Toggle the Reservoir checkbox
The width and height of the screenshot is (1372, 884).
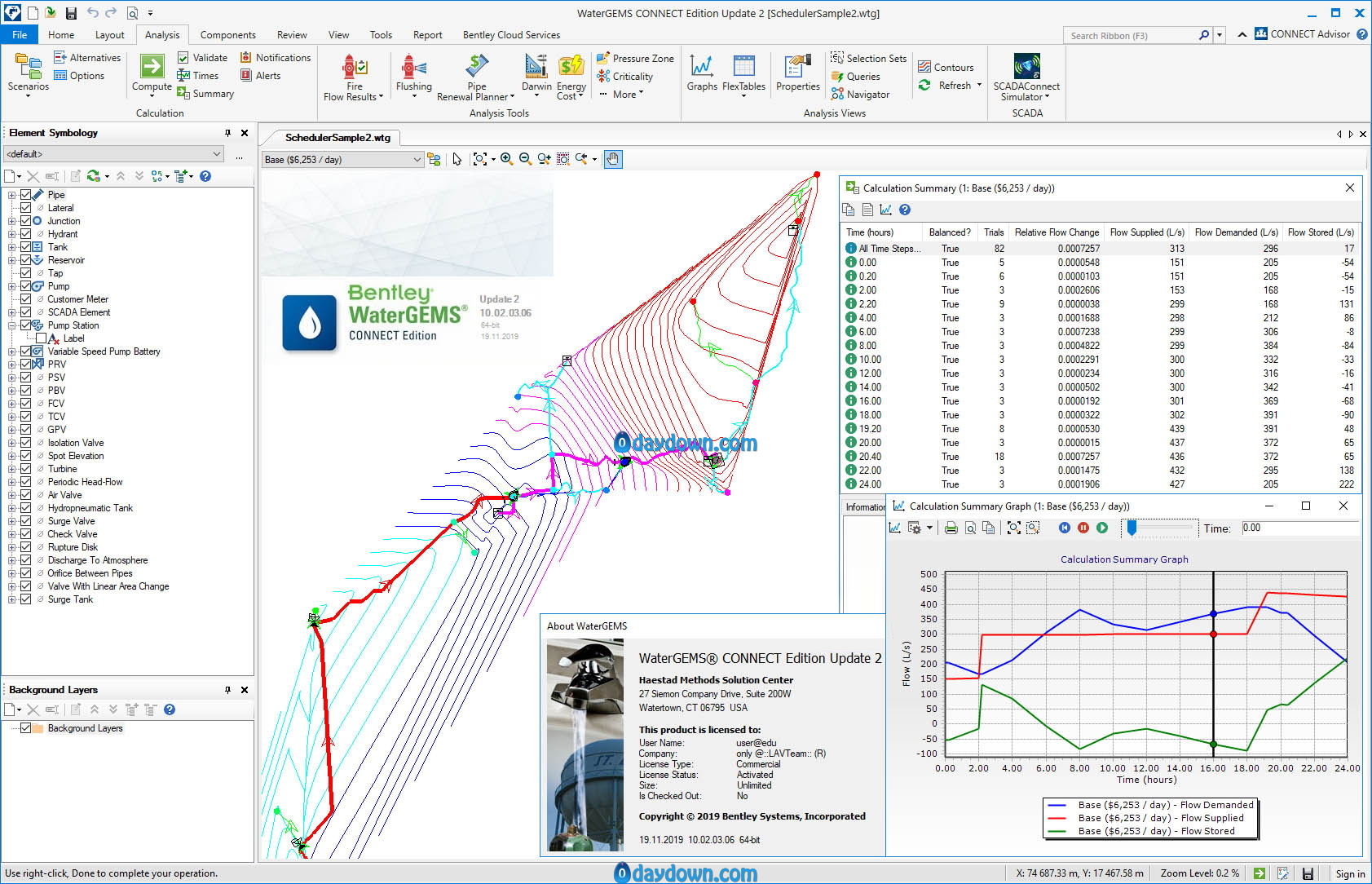coord(25,260)
